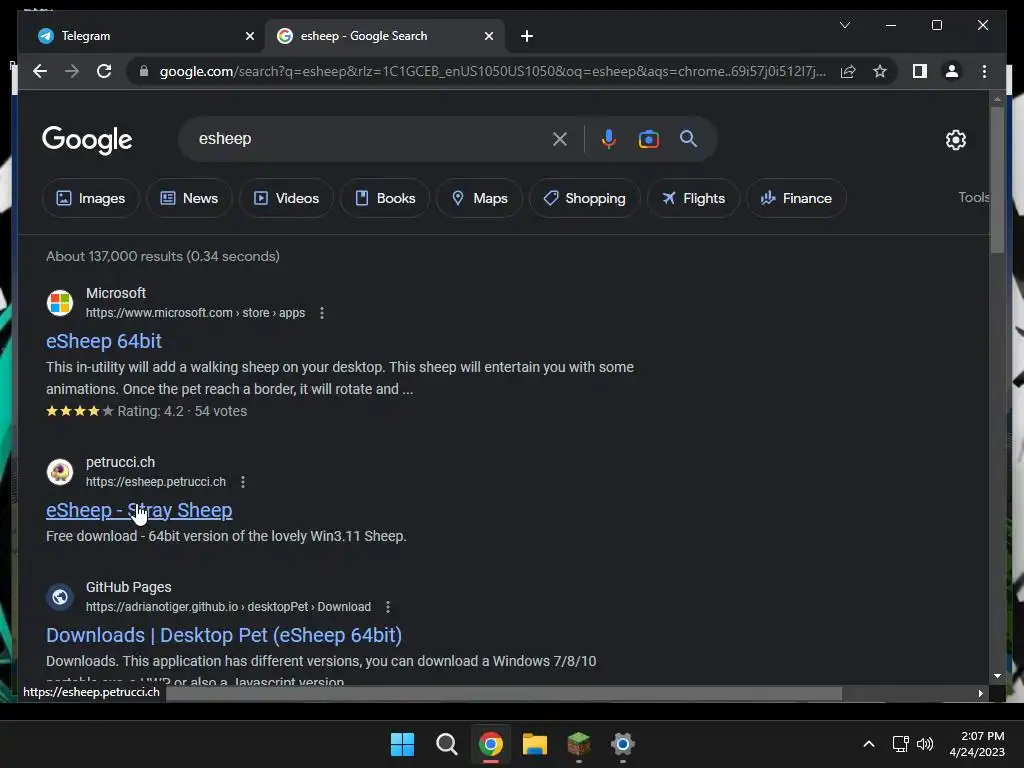Click the GitHub Pages globe favicon
The image size is (1024, 768).
60,596
